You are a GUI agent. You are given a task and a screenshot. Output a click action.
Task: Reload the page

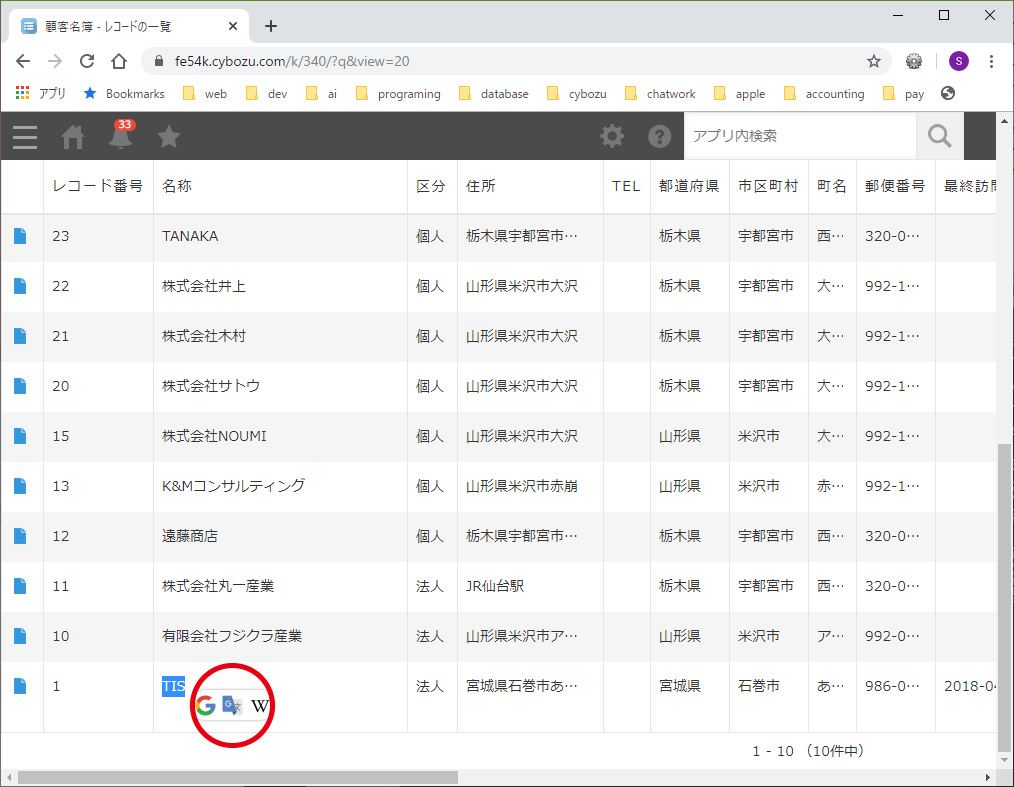click(87, 61)
